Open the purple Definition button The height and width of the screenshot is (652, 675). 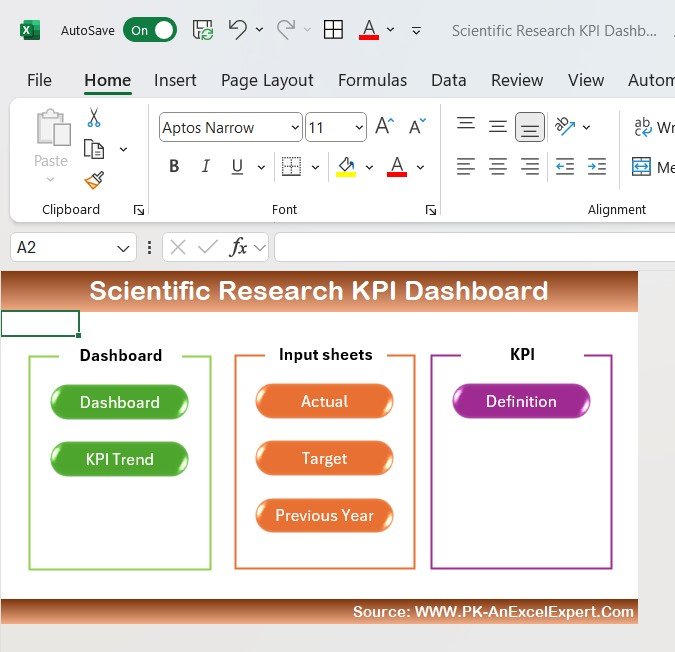click(521, 401)
